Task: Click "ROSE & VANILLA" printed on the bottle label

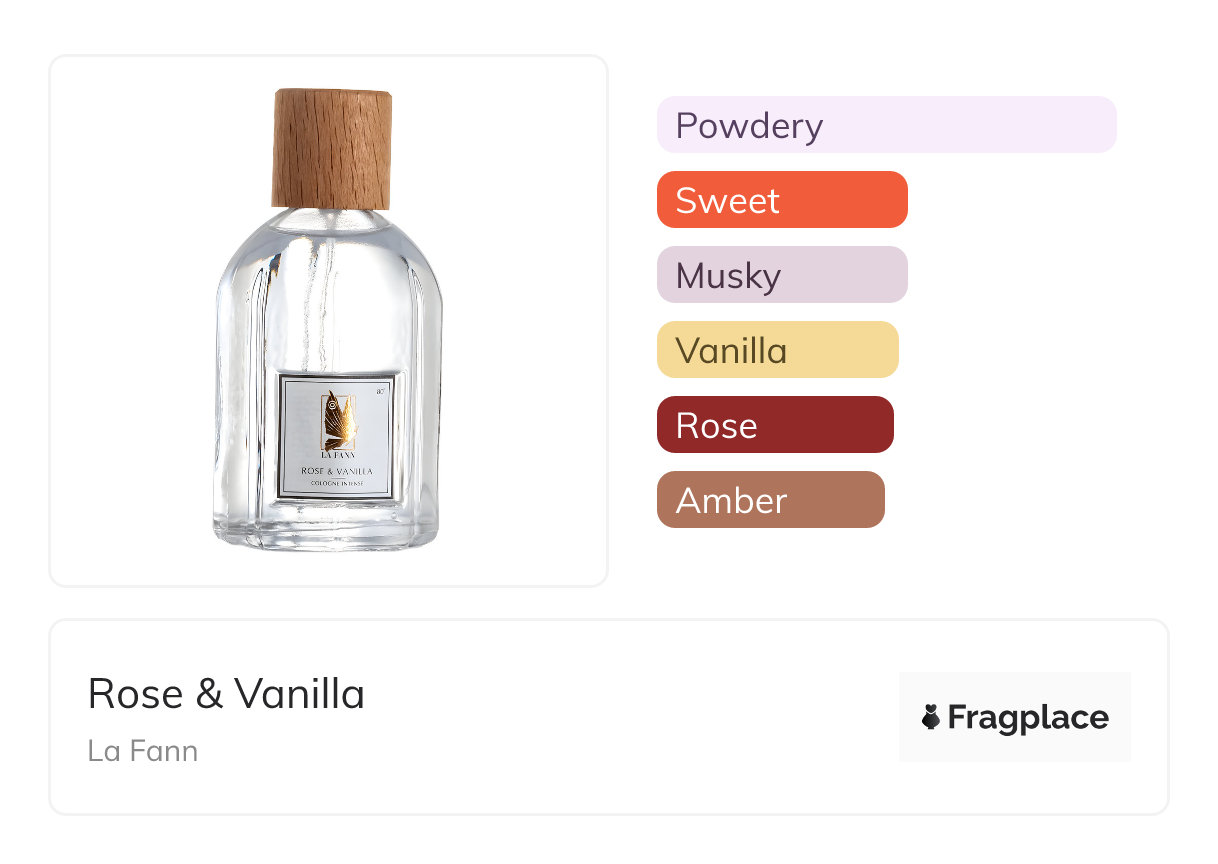Action: point(337,470)
